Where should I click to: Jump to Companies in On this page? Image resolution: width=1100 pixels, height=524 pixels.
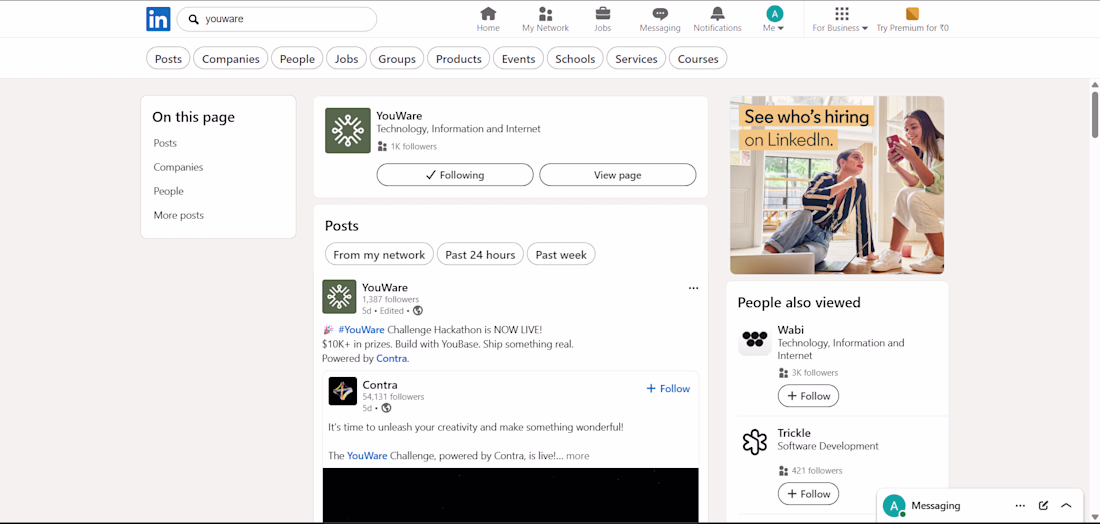(x=178, y=167)
